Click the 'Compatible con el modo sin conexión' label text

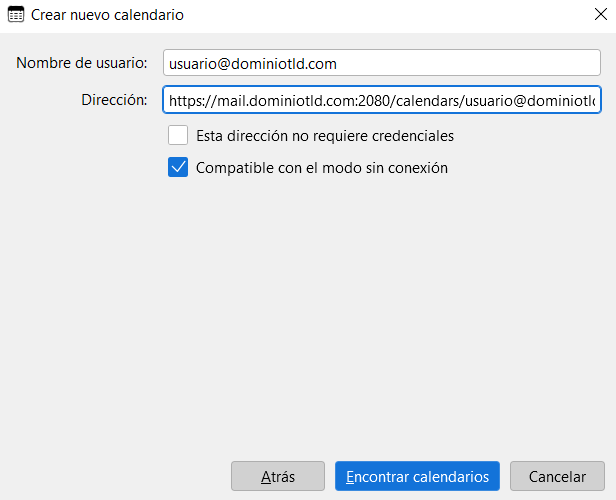(x=322, y=168)
